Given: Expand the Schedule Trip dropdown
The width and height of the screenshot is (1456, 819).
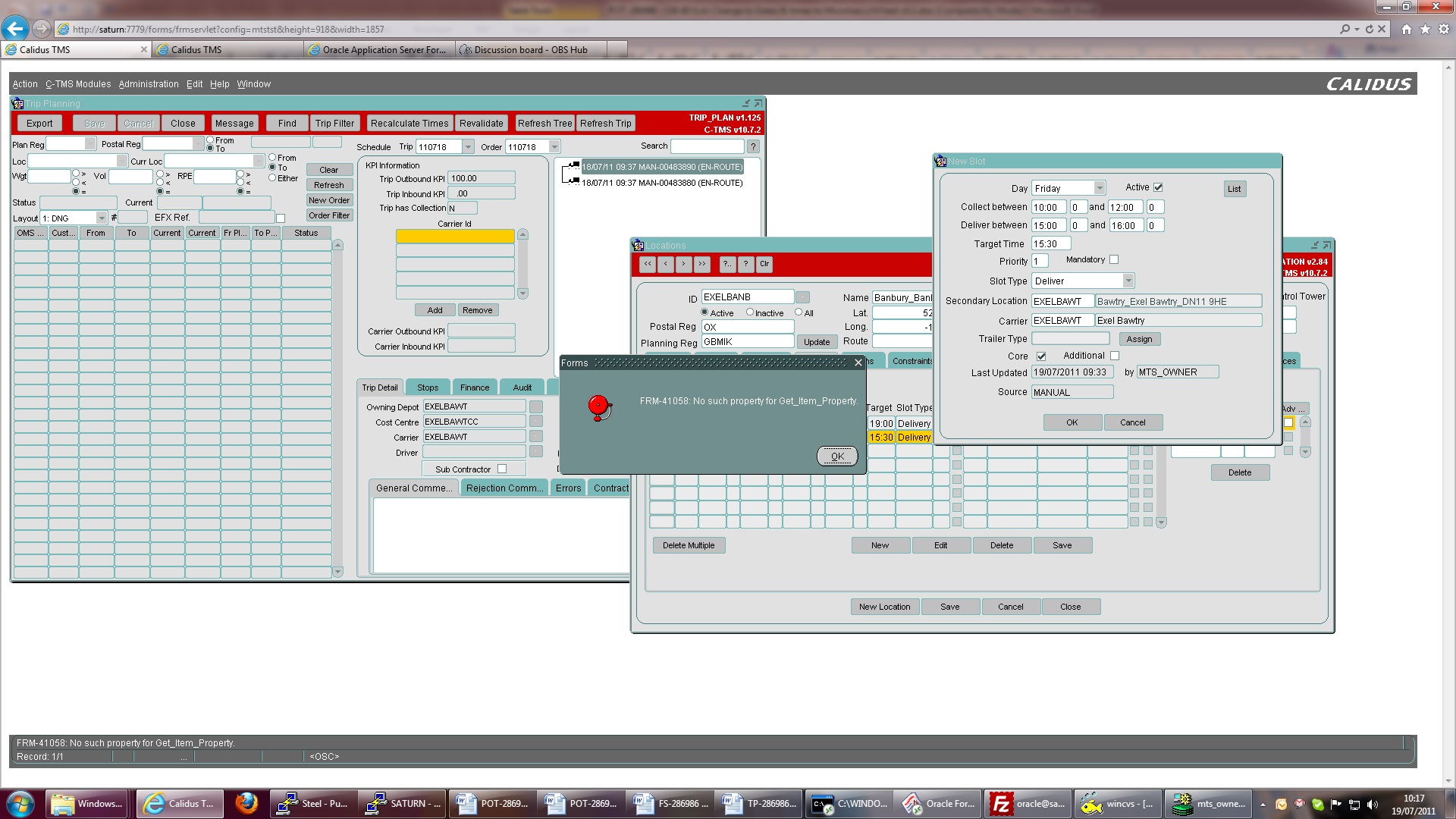Looking at the screenshot, I should tap(468, 147).
